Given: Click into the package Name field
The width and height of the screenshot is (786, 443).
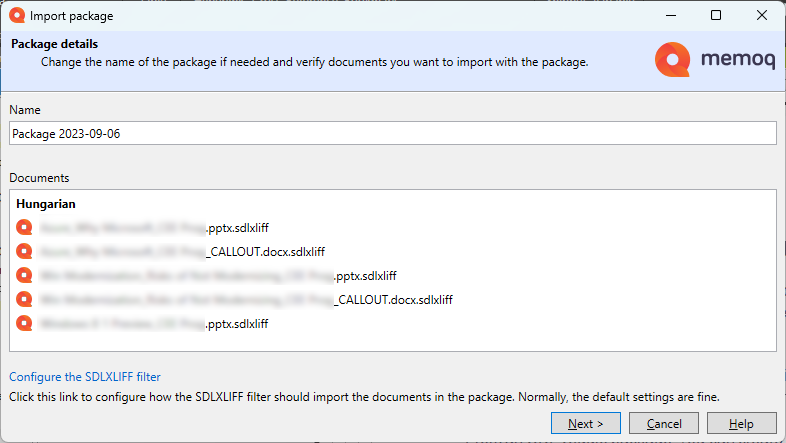Looking at the screenshot, I should (393, 133).
